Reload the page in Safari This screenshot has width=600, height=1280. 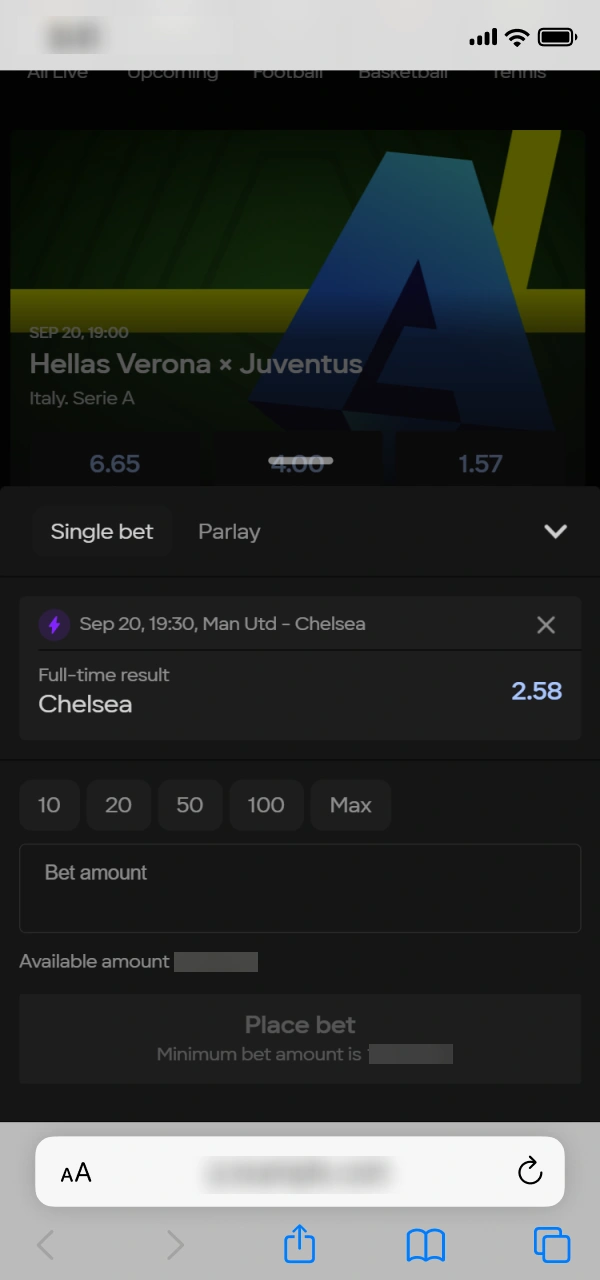[x=529, y=1171]
